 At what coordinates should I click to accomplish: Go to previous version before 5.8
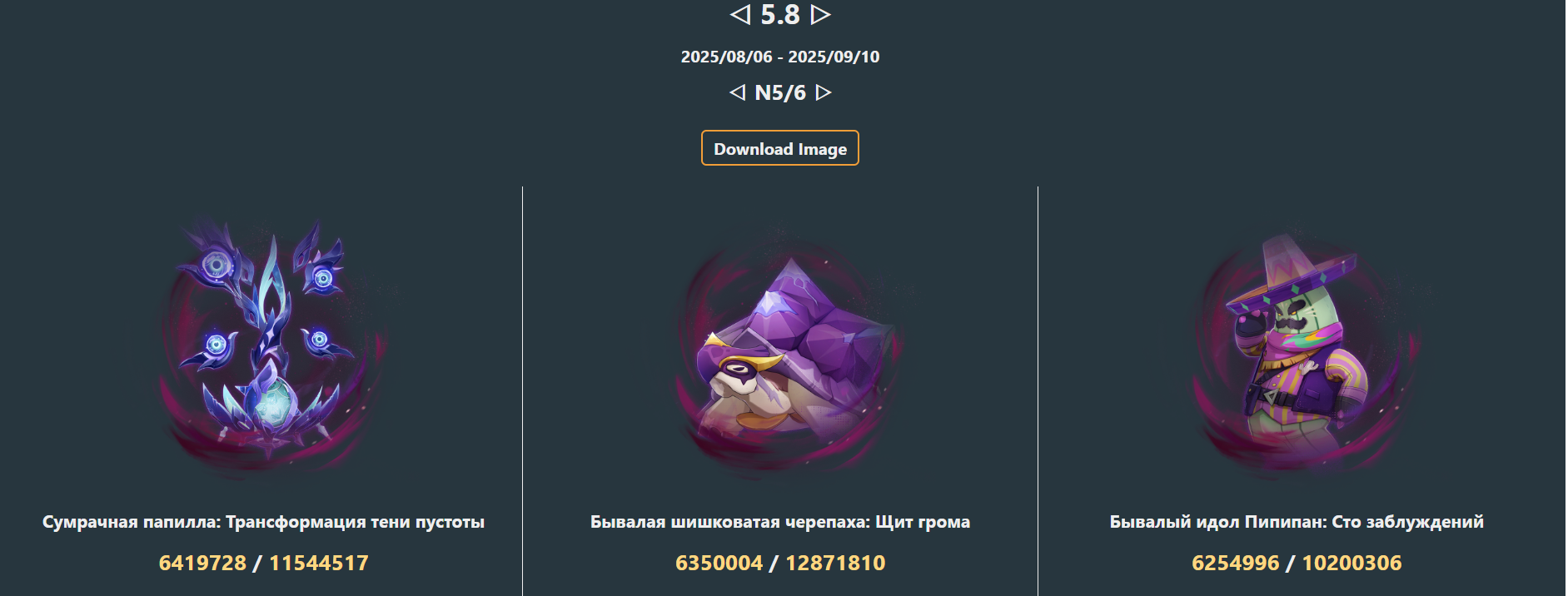coord(740,14)
